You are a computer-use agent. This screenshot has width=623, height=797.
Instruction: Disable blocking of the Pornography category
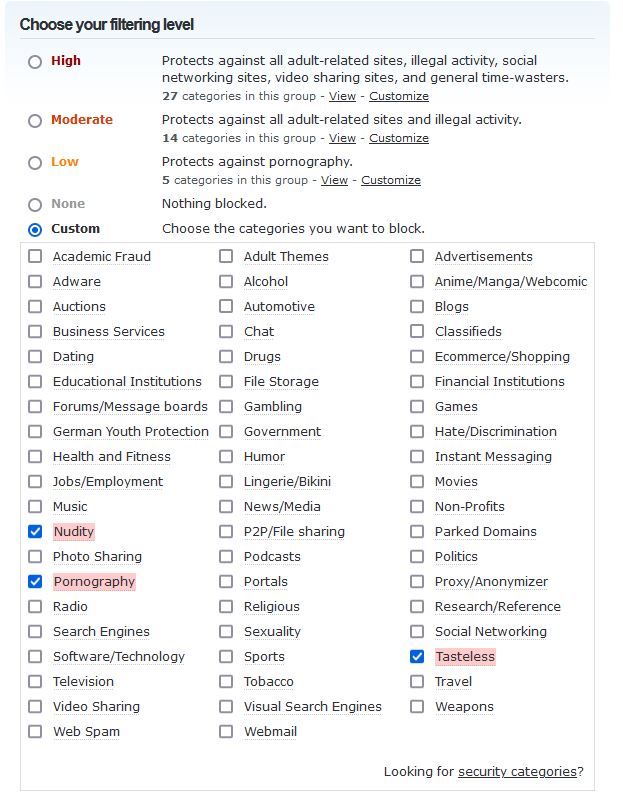click(35, 581)
